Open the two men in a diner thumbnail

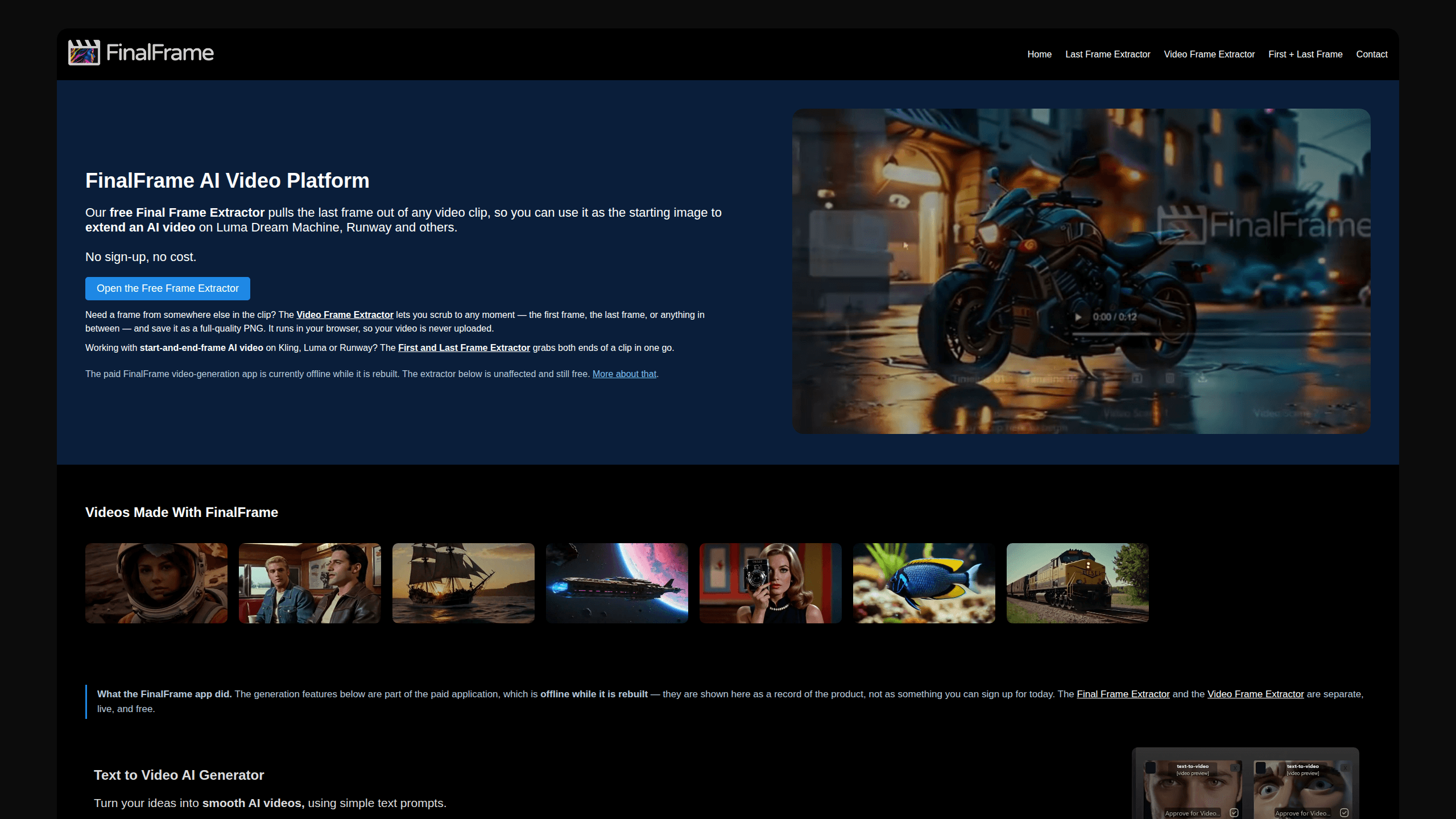pos(310,583)
